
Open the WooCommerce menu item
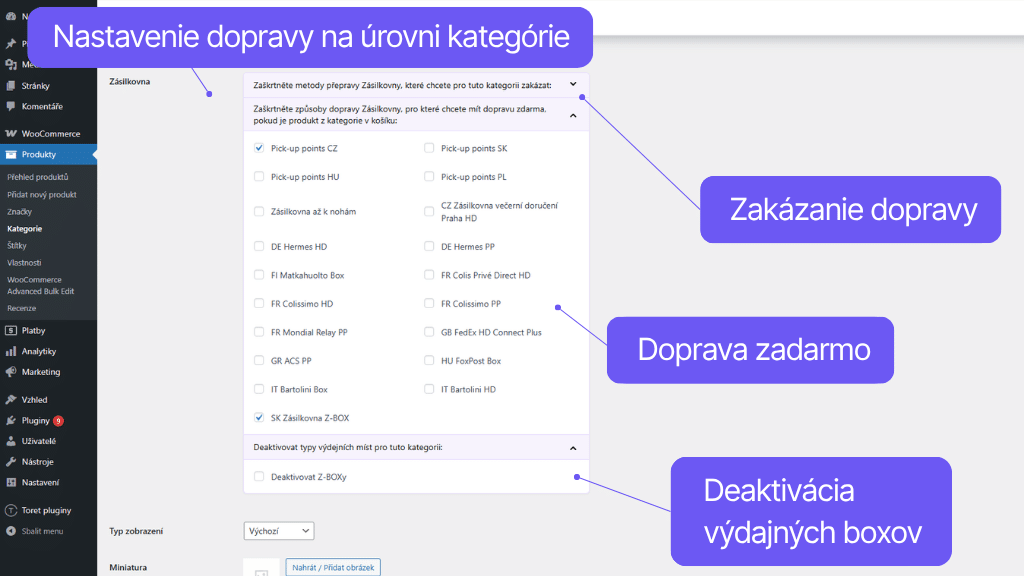point(51,133)
